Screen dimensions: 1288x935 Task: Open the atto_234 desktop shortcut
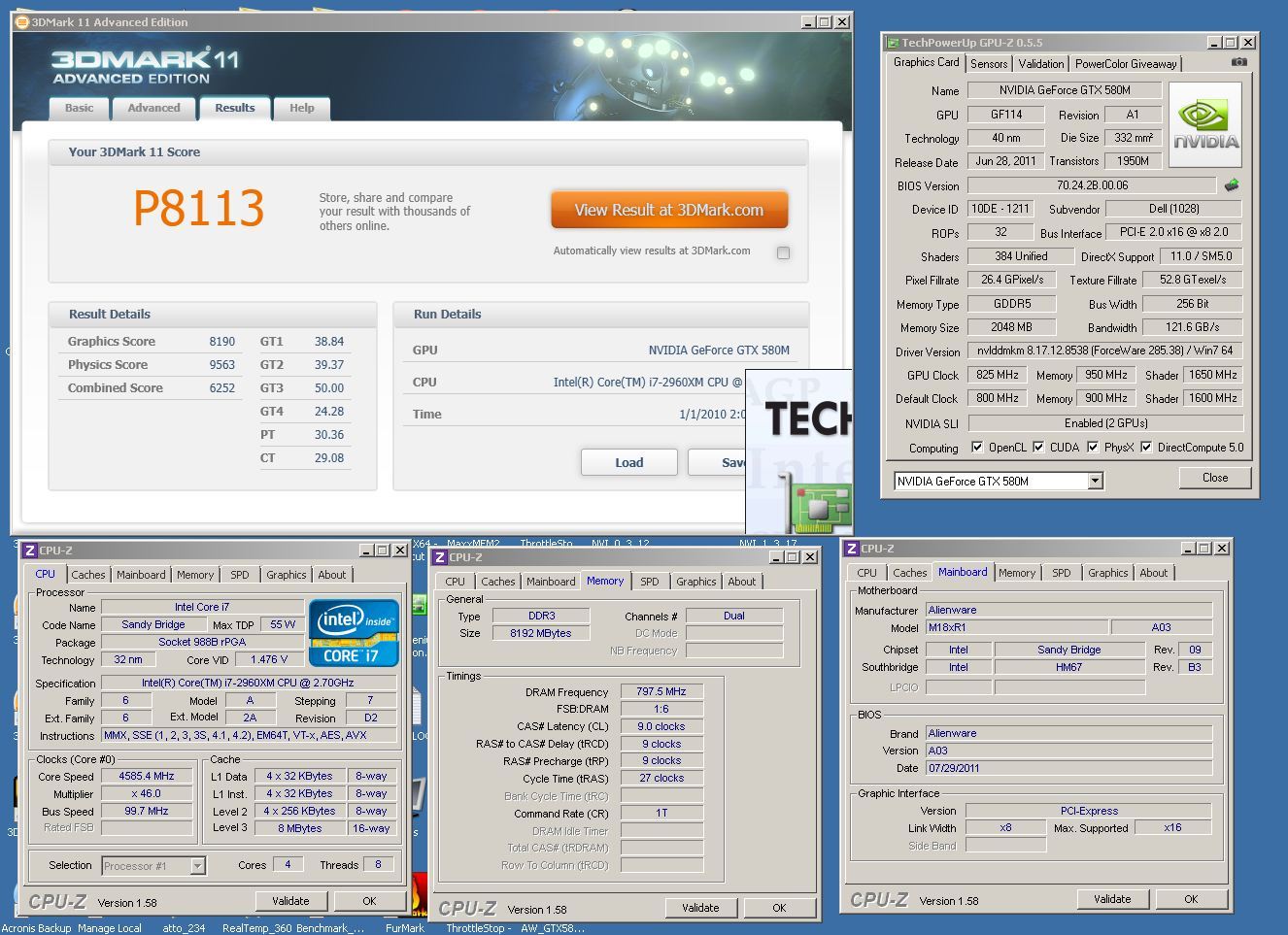(x=184, y=928)
